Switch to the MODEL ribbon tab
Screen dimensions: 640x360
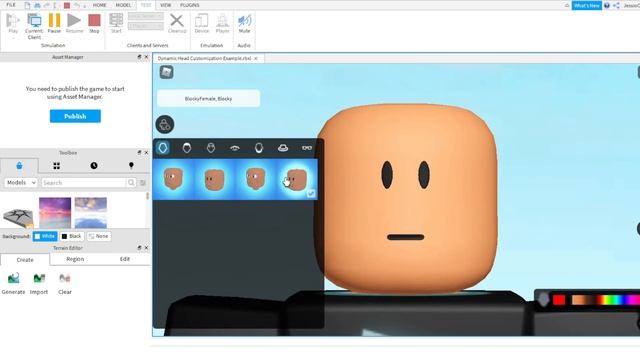123,5
